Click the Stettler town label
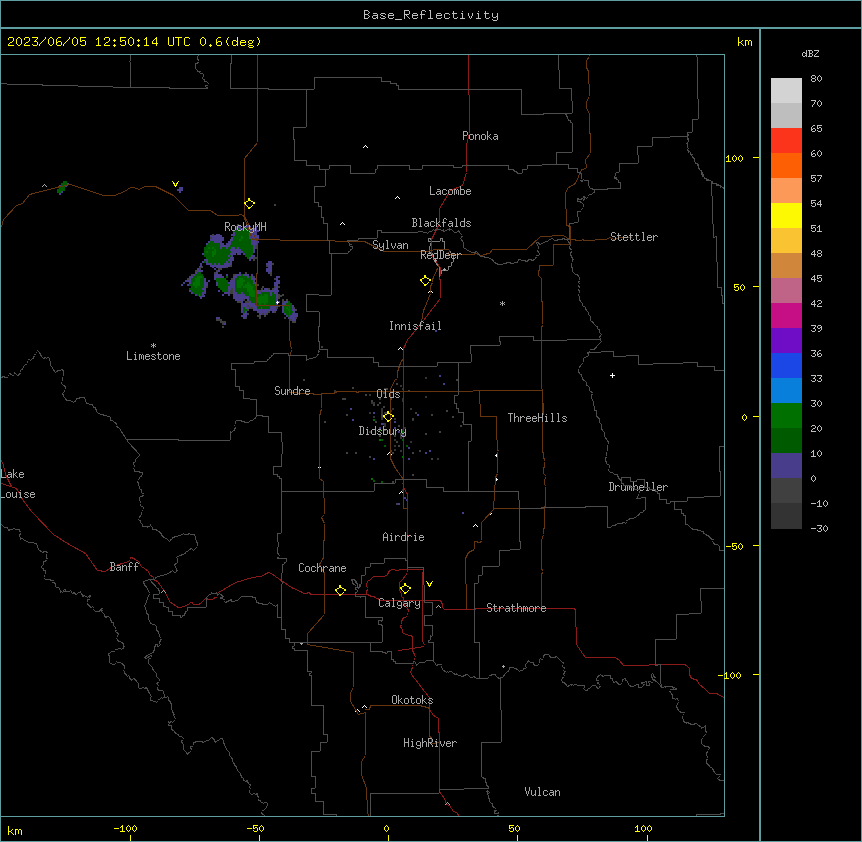The height and width of the screenshot is (842, 862). tap(634, 237)
